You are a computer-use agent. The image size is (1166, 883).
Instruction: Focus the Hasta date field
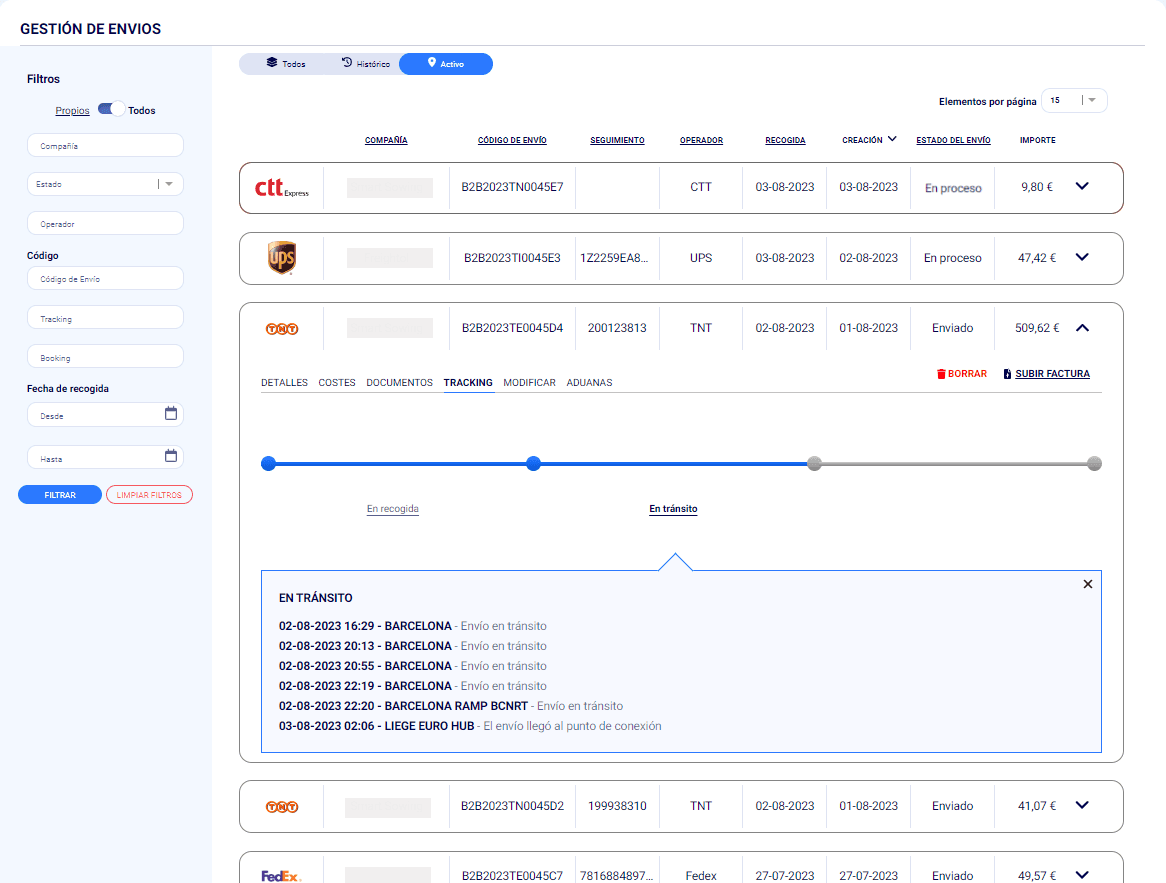click(x=106, y=457)
